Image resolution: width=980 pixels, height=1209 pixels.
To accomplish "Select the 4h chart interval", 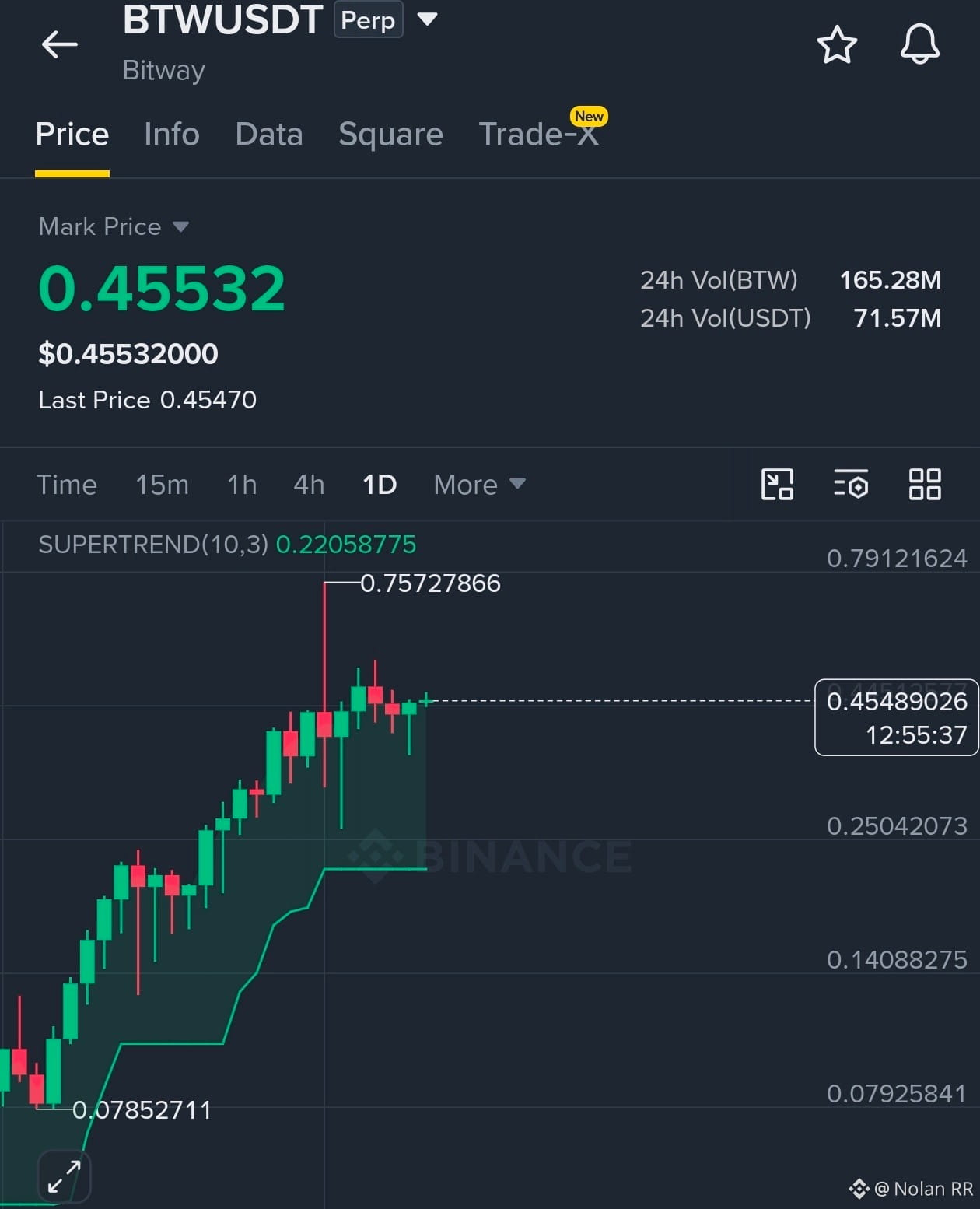I will pyautogui.click(x=309, y=485).
